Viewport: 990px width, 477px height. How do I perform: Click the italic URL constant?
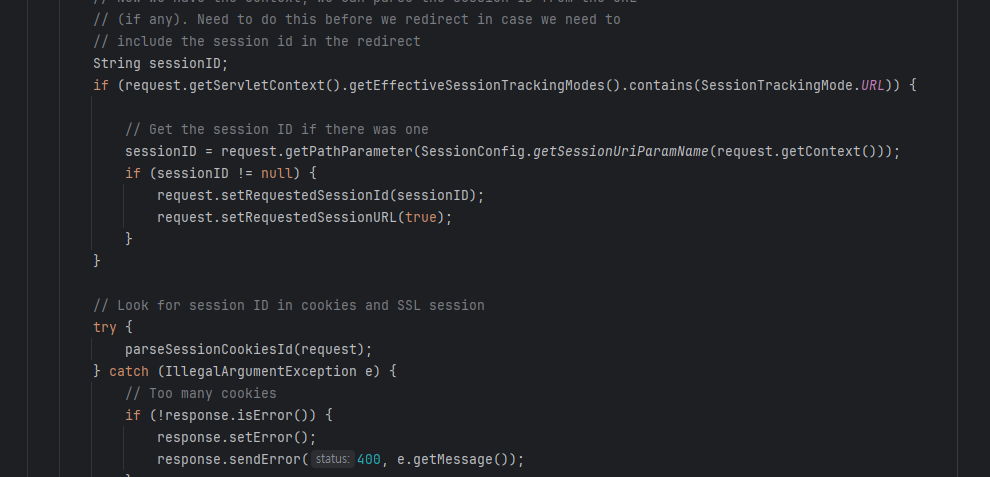pos(873,85)
